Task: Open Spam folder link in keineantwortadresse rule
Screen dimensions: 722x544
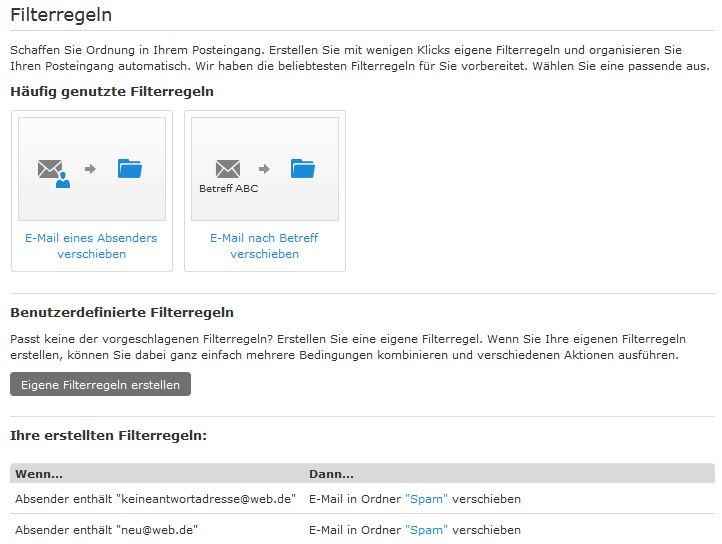Action: point(426,499)
